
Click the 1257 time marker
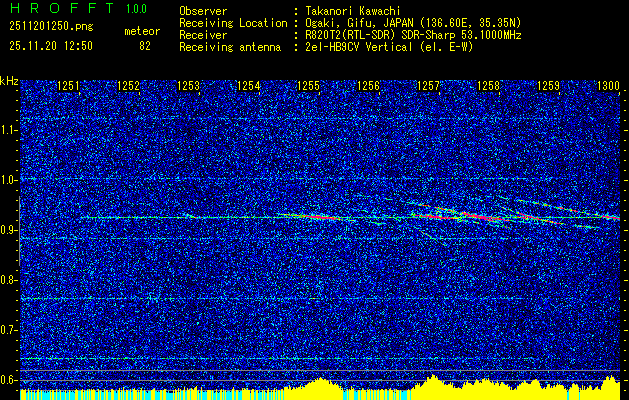tap(428, 85)
